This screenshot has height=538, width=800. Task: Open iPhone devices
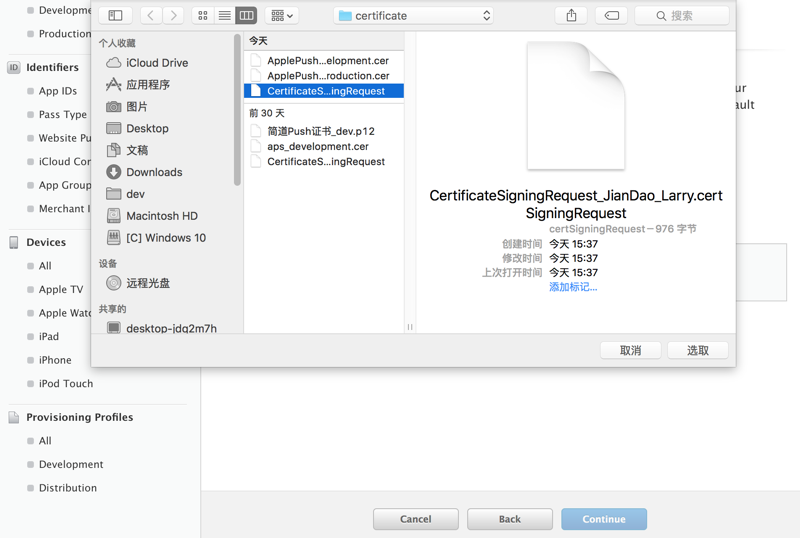pos(55,360)
